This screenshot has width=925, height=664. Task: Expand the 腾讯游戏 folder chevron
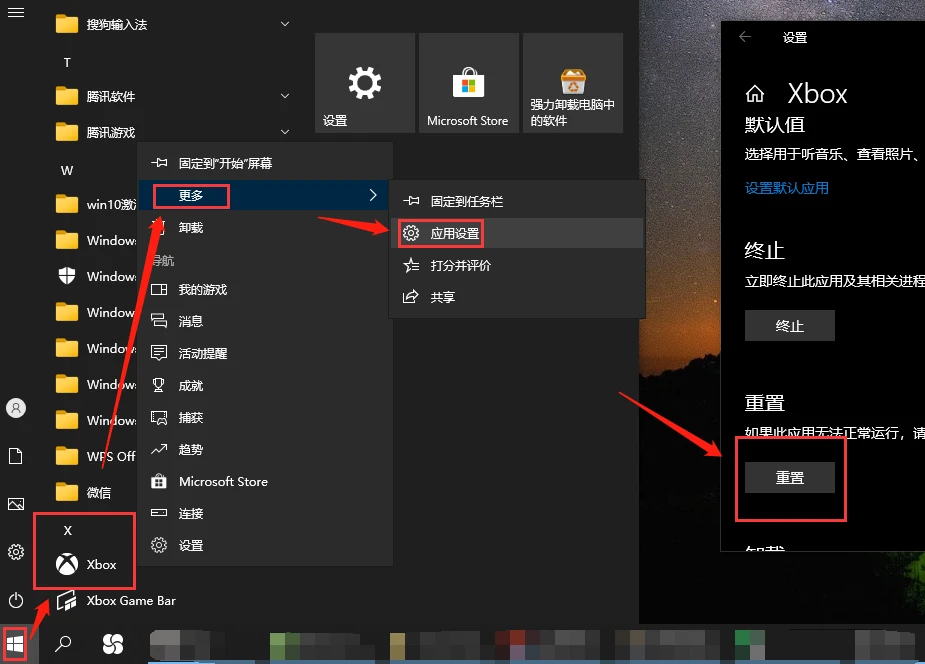click(x=285, y=132)
